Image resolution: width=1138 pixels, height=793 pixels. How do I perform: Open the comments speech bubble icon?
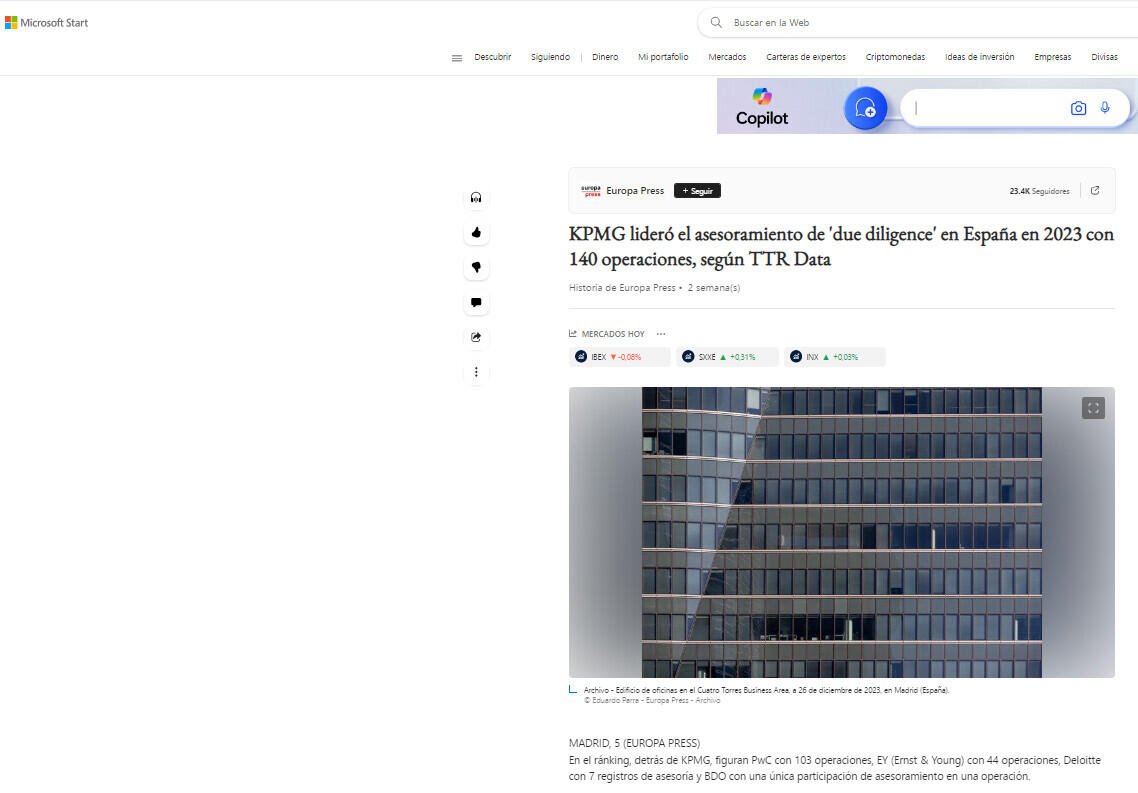(476, 302)
